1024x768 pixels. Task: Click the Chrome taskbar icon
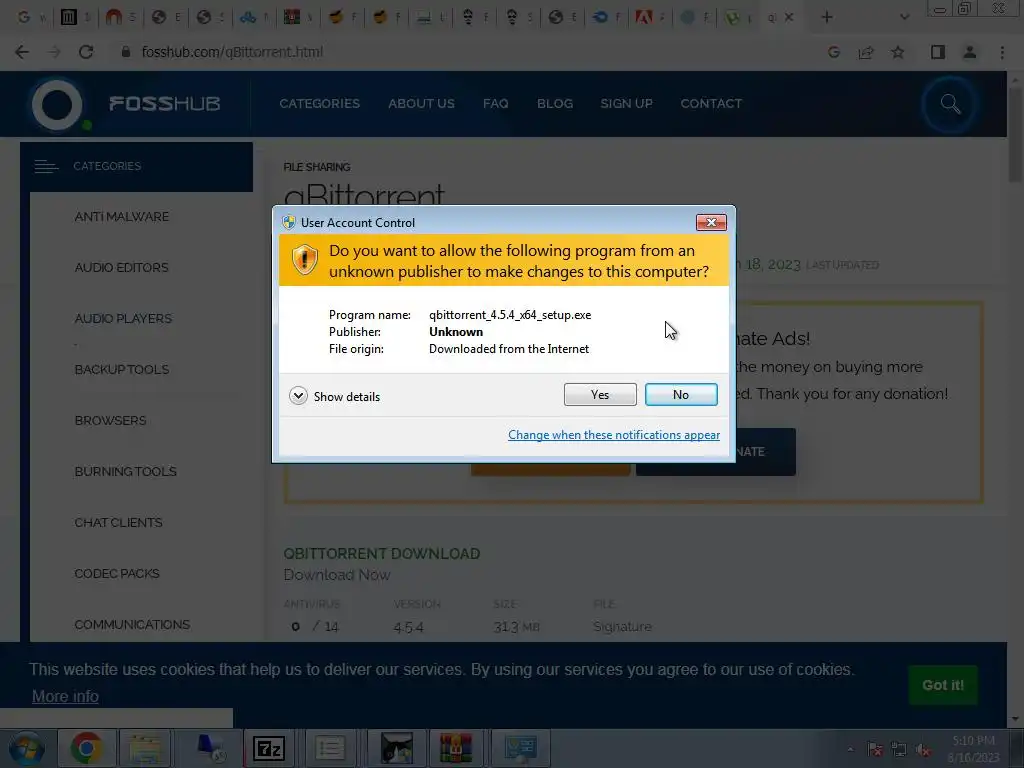(x=86, y=748)
